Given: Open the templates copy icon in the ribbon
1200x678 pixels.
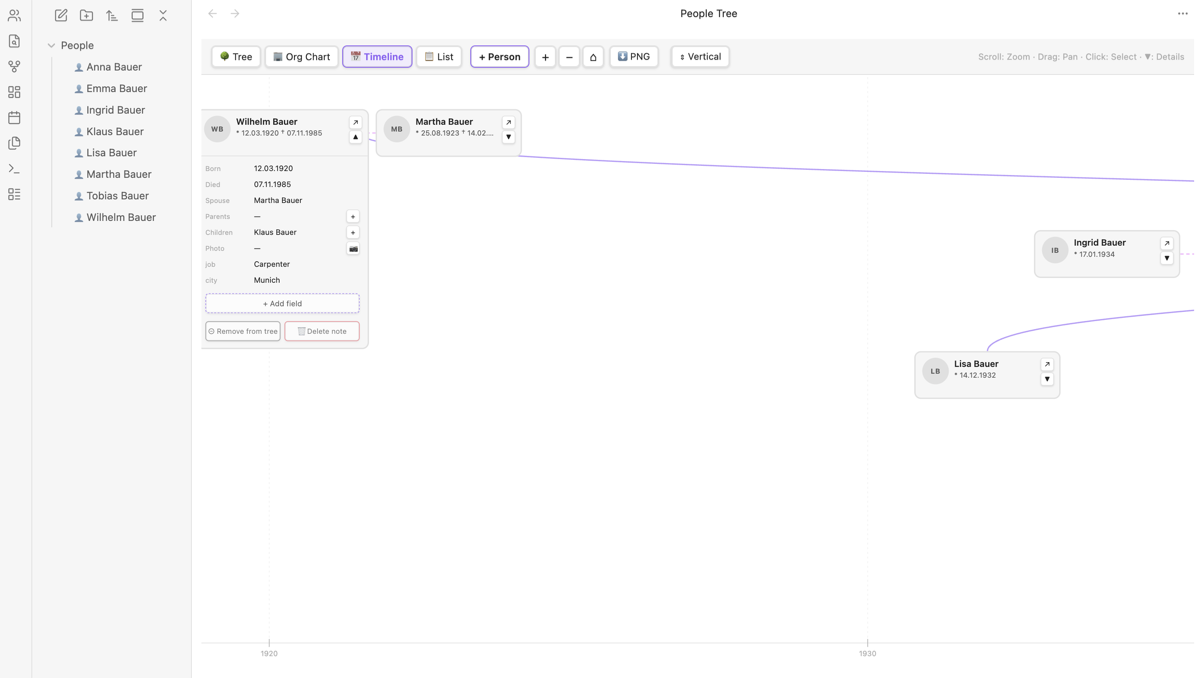Looking at the screenshot, I should tap(14, 143).
